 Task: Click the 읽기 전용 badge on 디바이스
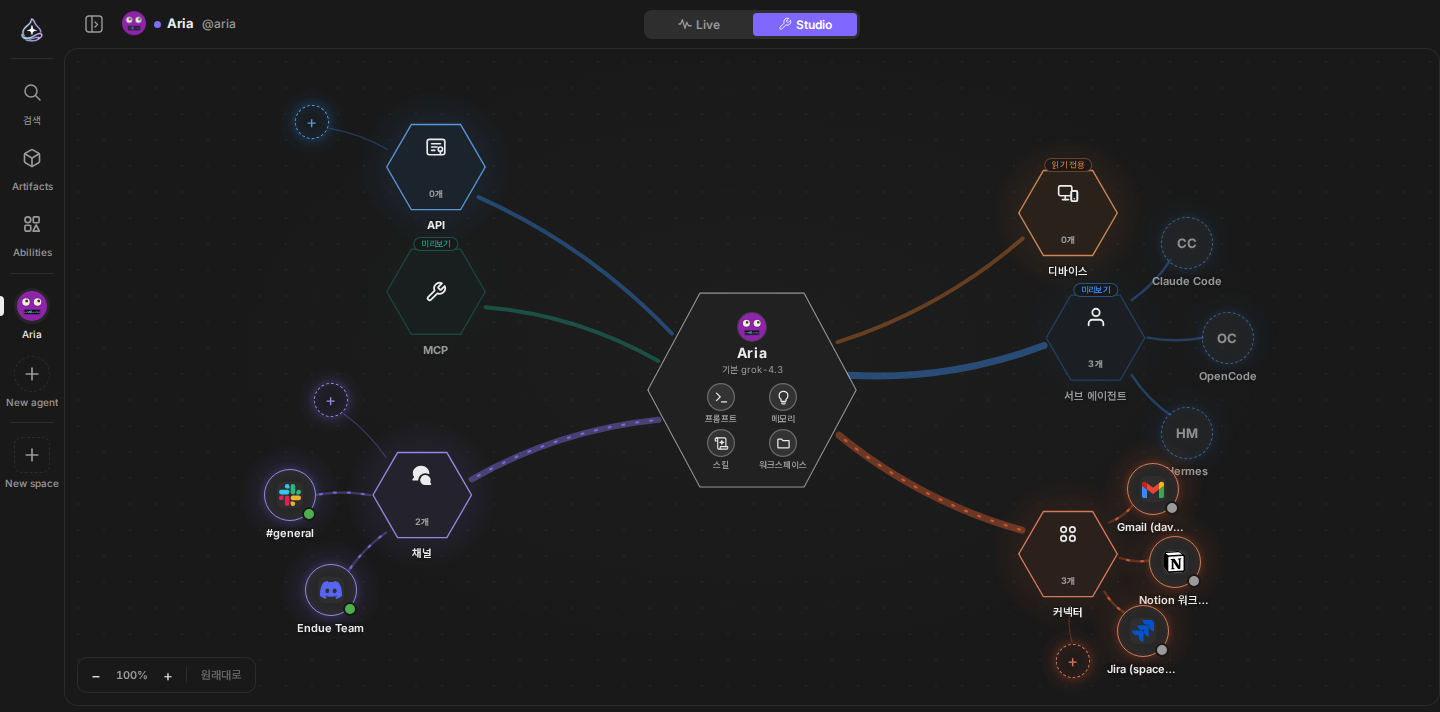click(x=1068, y=165)
